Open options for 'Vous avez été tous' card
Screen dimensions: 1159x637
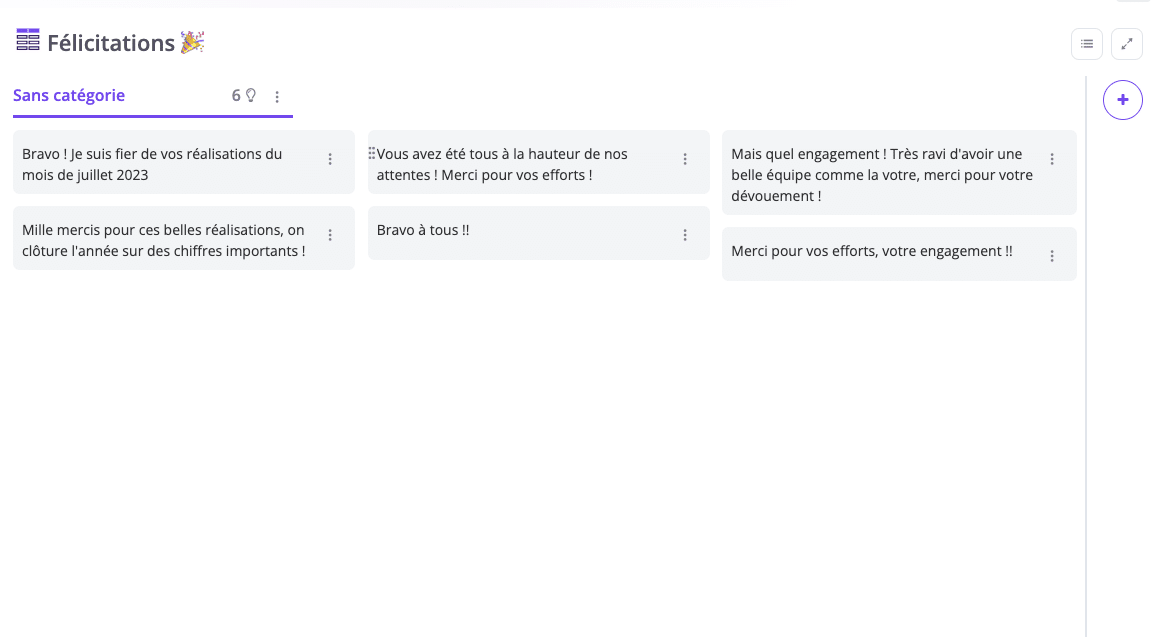pos(685,159)
